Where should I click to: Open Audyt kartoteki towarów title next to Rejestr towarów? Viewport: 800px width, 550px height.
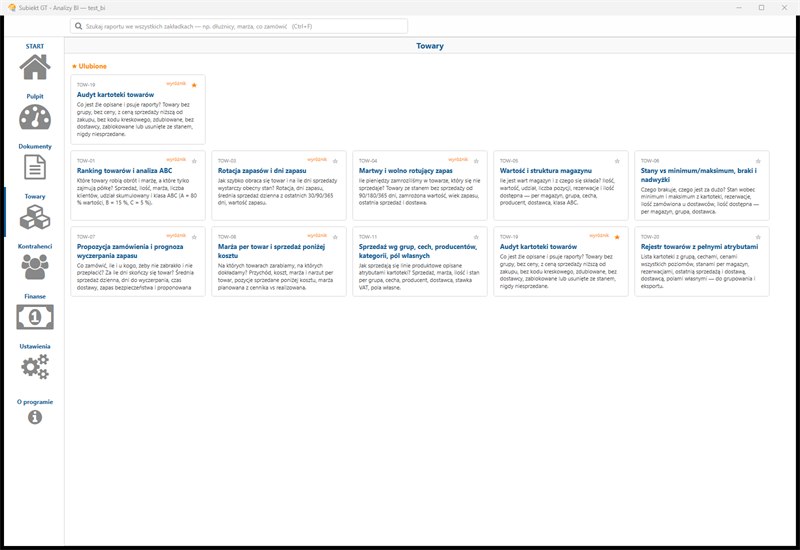(x=538, y=246)
